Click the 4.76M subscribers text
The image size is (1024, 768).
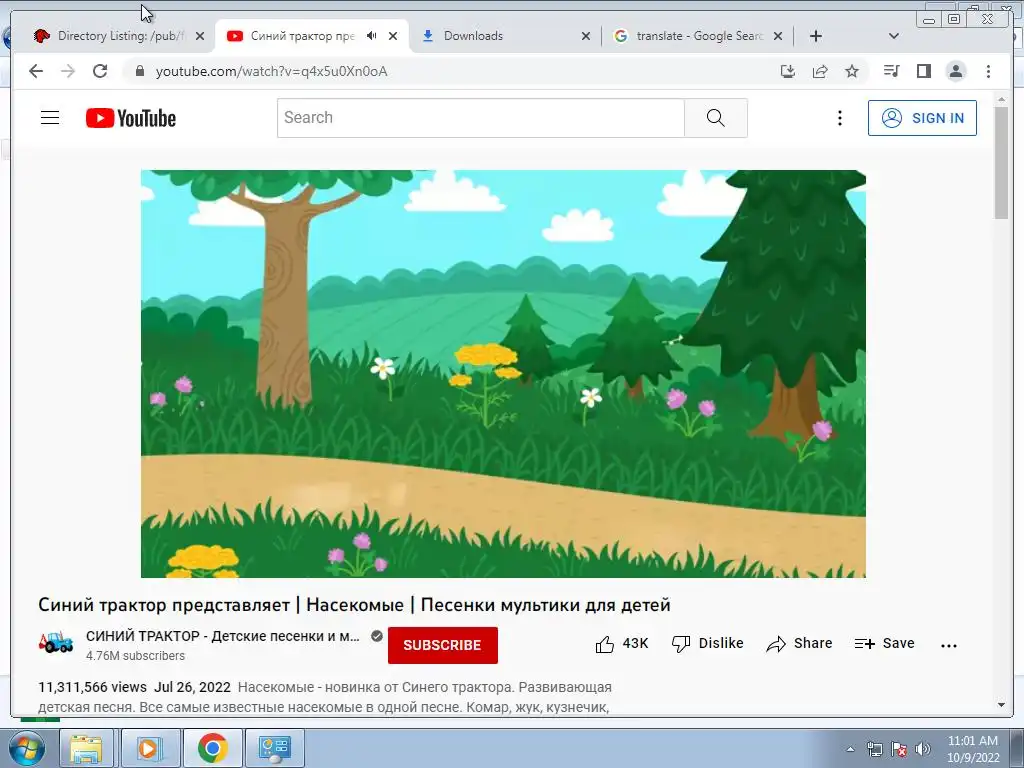point(135,656)
